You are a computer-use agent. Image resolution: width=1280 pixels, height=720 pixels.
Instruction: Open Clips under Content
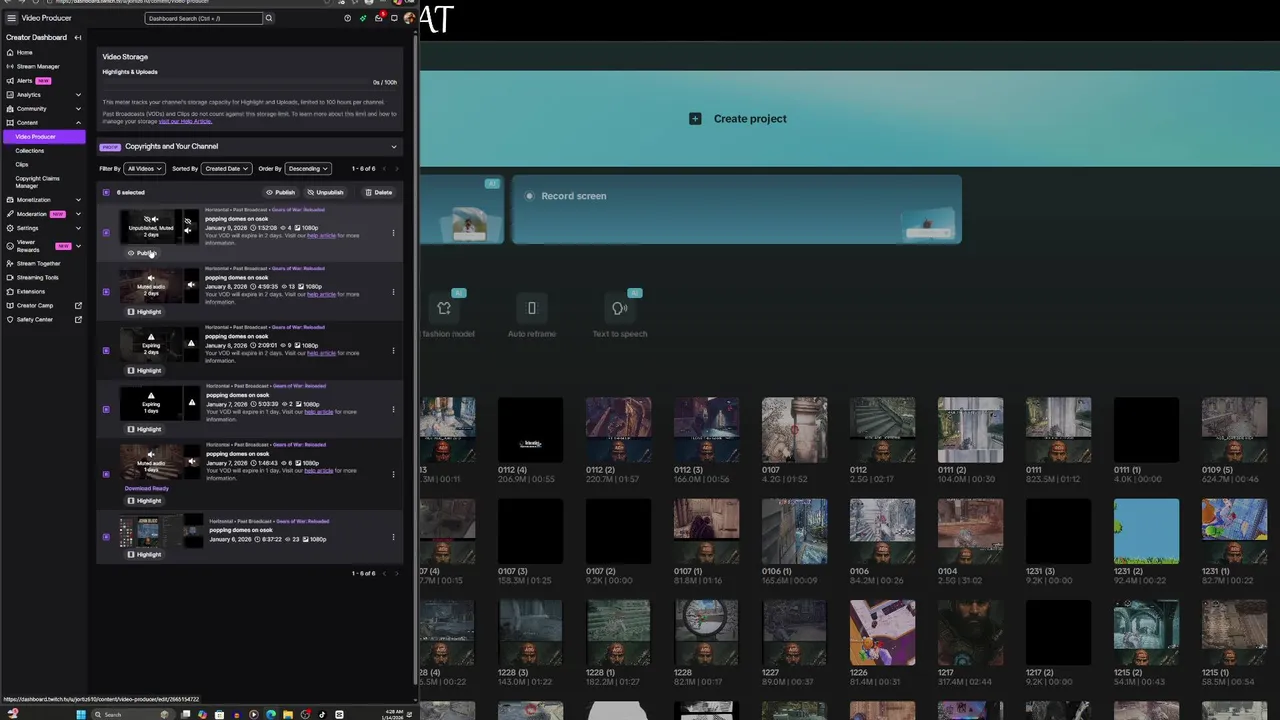click(x=22, y=164)
